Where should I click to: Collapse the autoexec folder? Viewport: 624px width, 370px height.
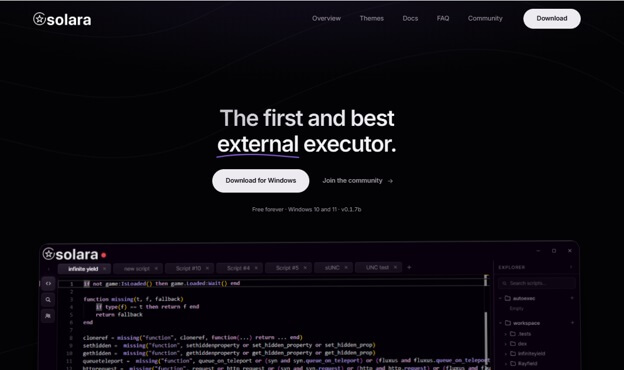(x=501, y=298)
